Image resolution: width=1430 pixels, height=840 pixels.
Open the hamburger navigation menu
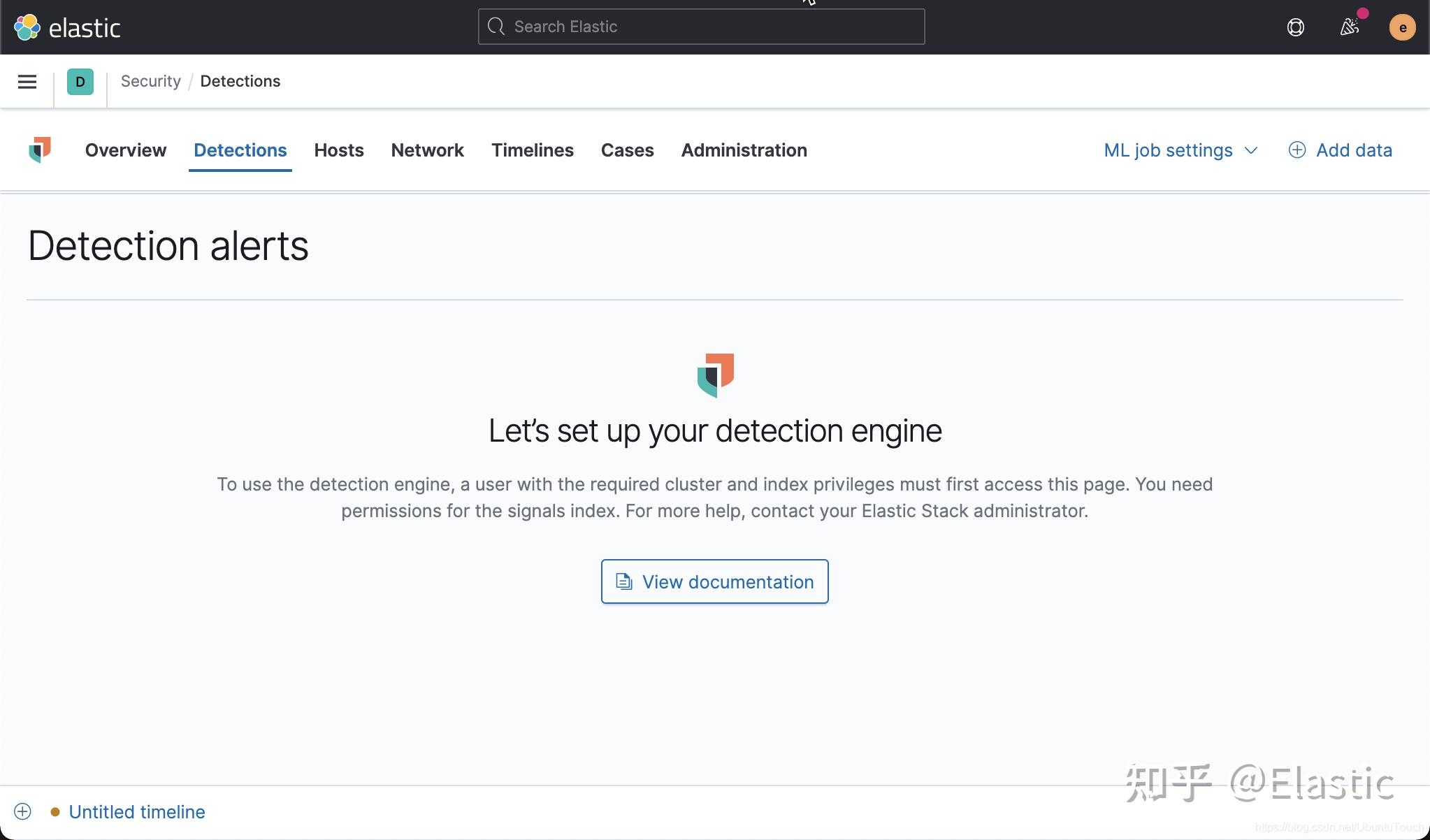[27, 82]
